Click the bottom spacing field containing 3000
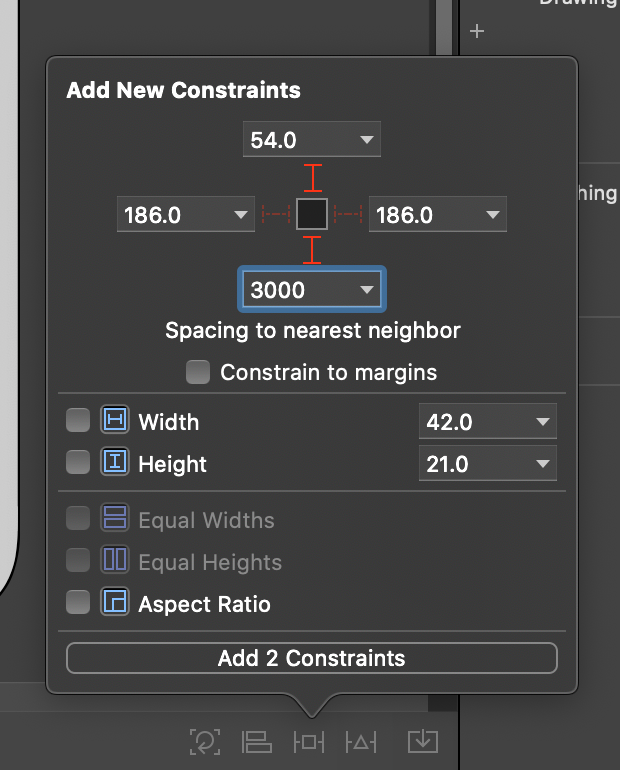This screenshot has width=620, height=770. click(x=295, y=291)
